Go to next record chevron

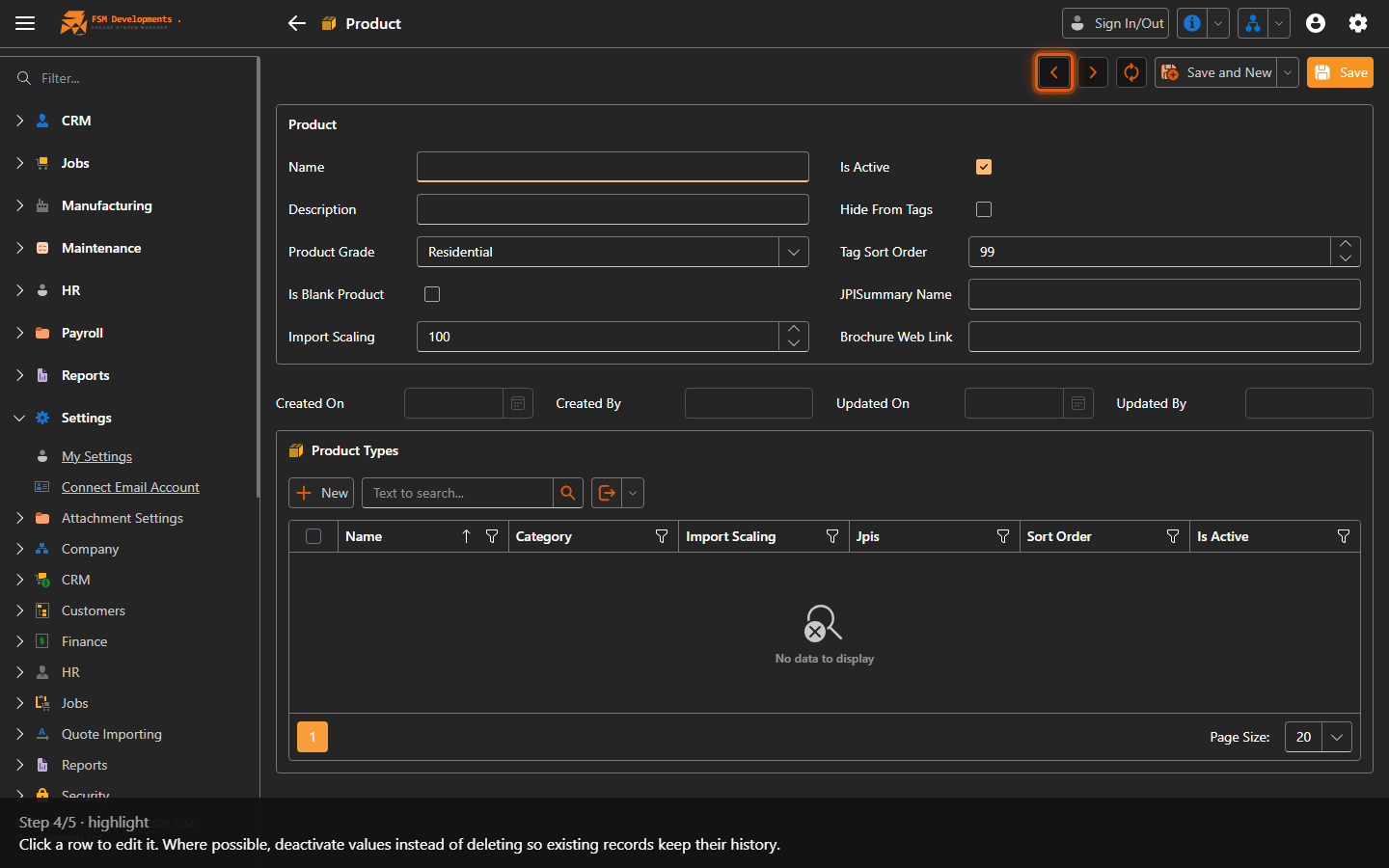(1093, 72)
